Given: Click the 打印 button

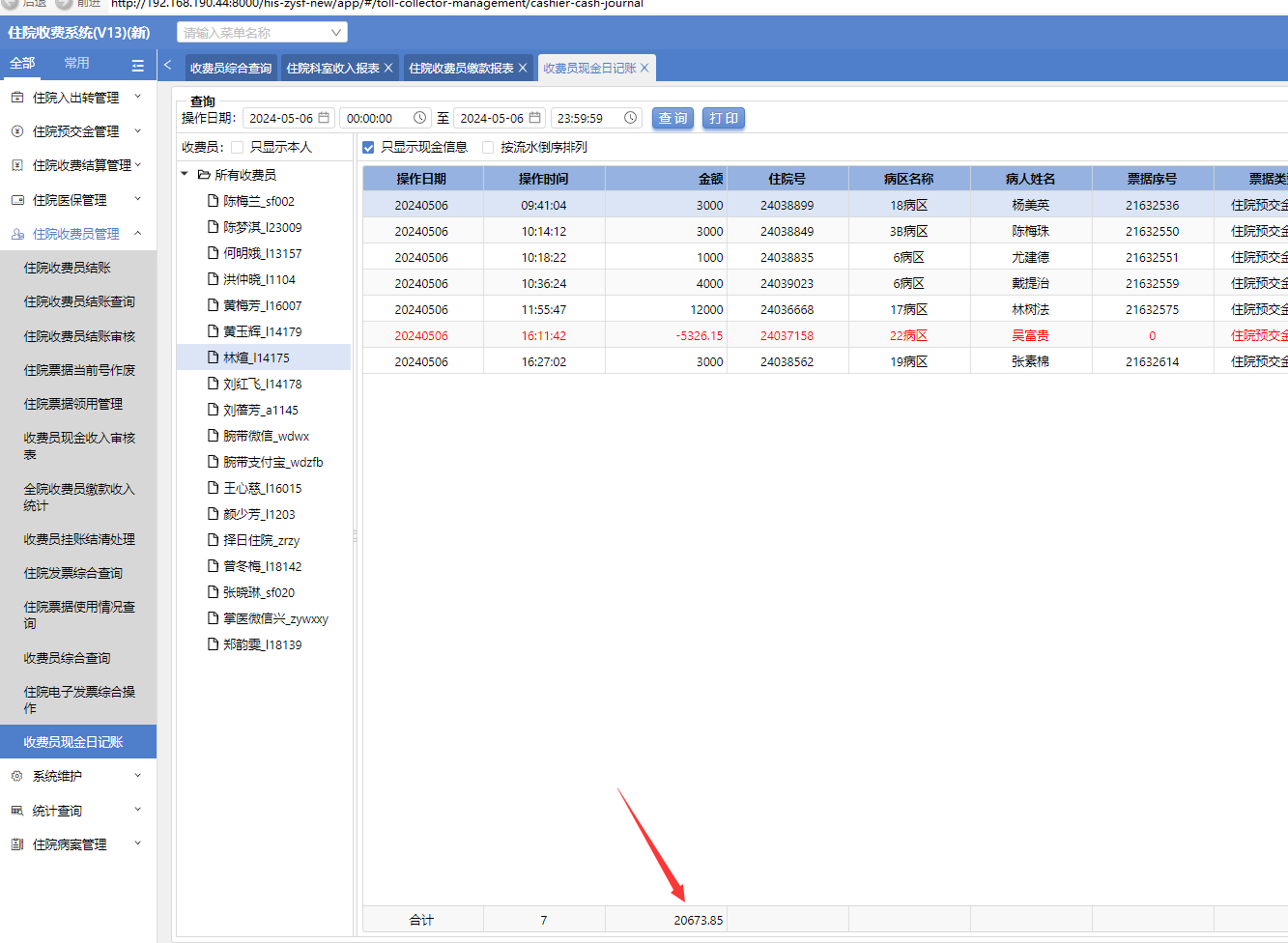Looking at the screenshot, I should 724,118.
